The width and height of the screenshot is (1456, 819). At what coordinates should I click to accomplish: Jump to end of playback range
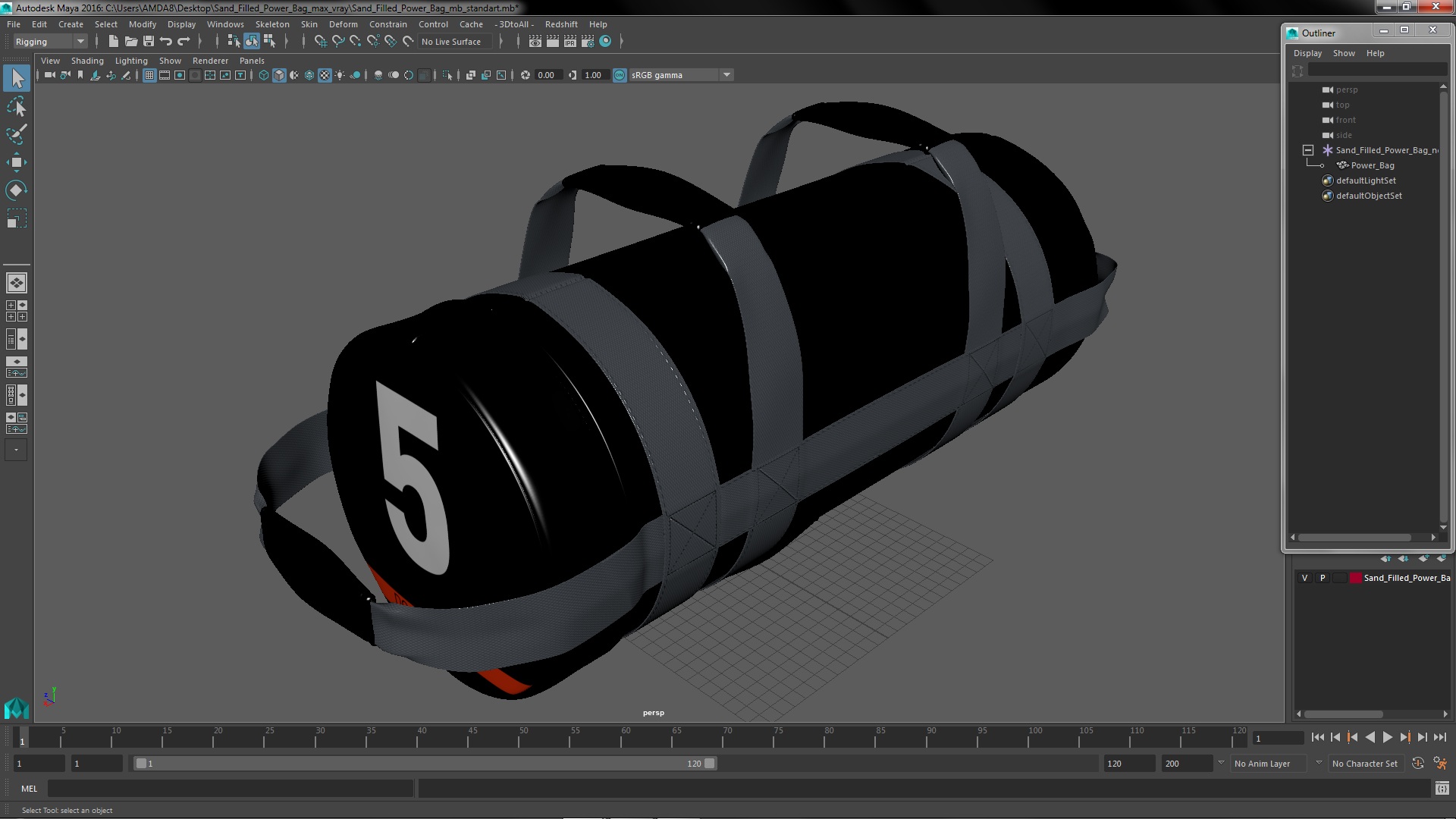[x=1439, y=737]
